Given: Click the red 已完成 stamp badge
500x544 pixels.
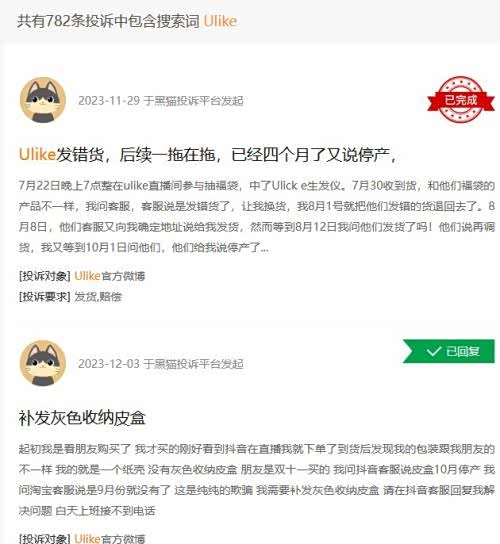Looking at the screenshot, I should 461,100.
